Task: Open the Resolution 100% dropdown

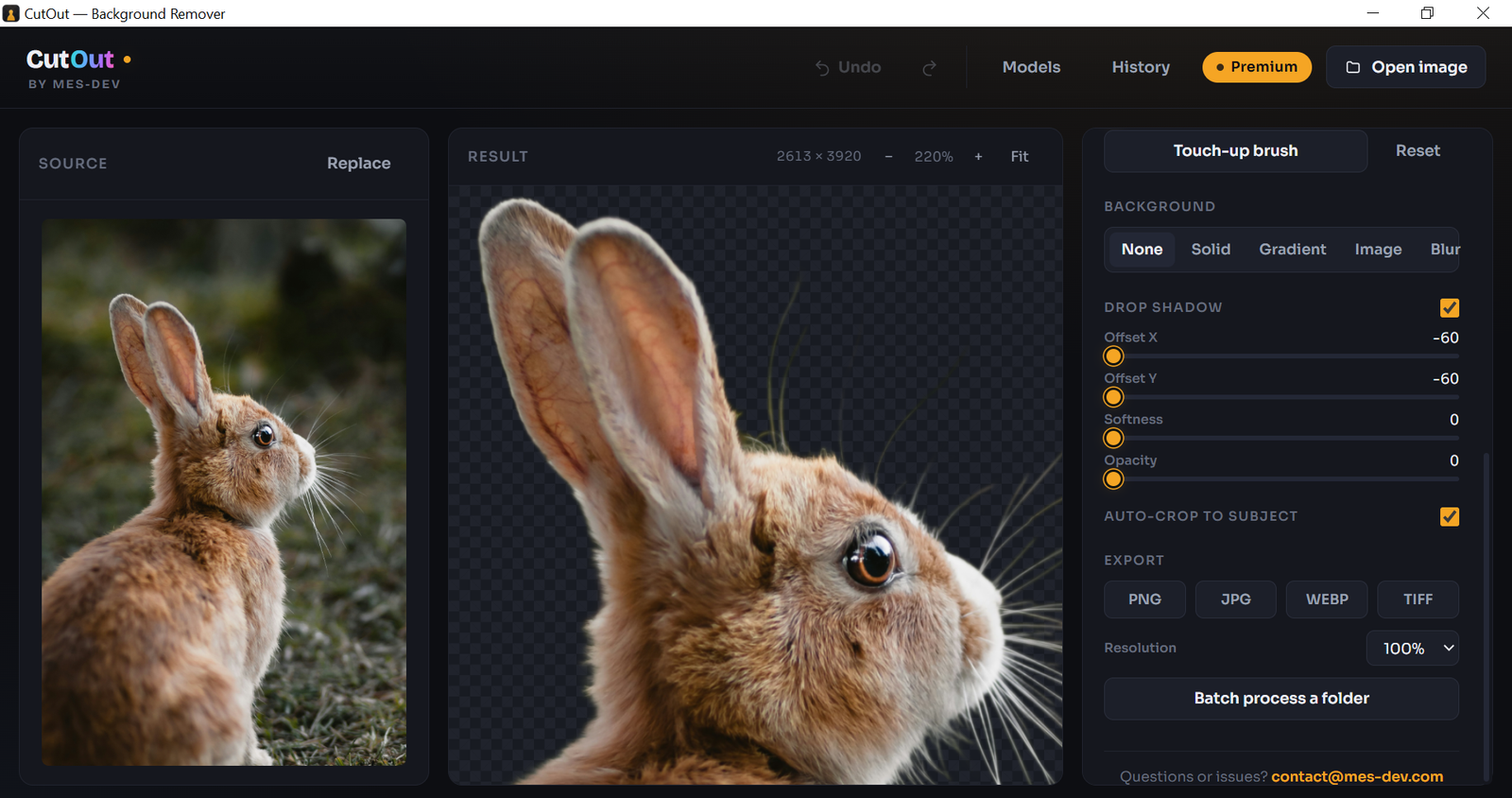Action: pos(1413,649)
